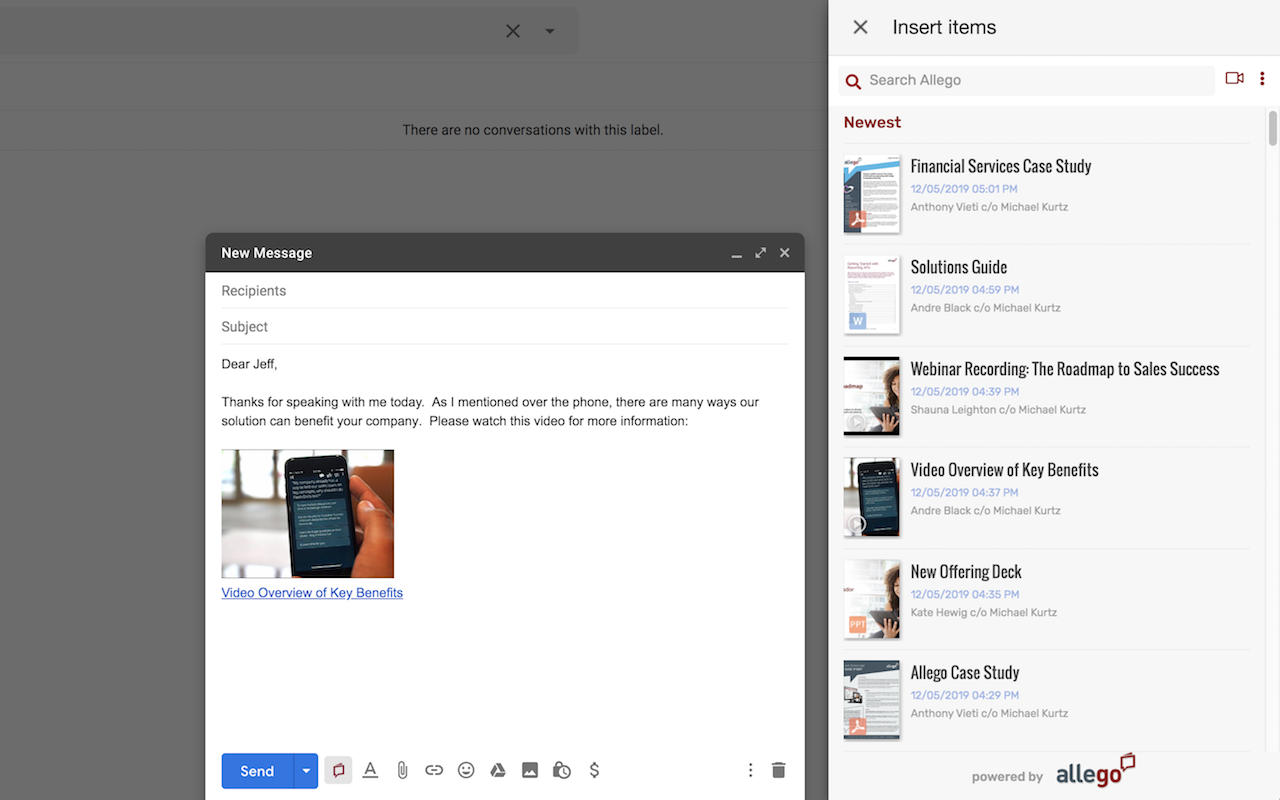Select Webinar Recording thumbnail
Image resolution: width=1280 pixels, height=800 pixels.
872,396
